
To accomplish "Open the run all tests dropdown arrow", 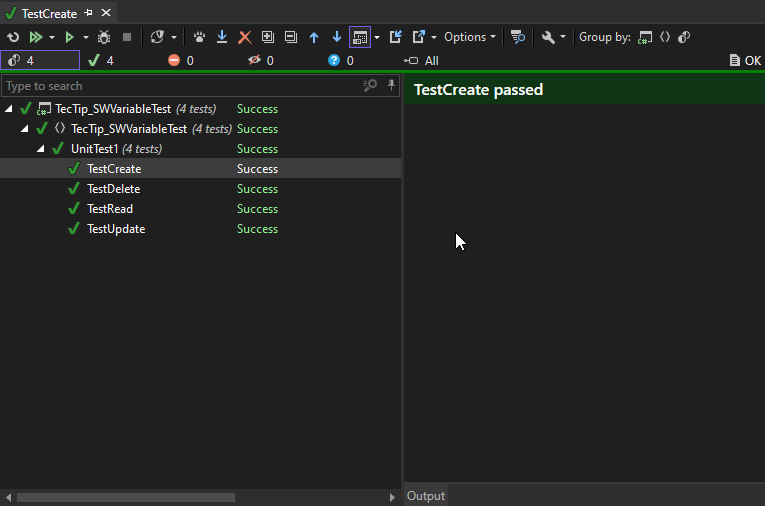I will pyautogui.click(x=52, y=37).
